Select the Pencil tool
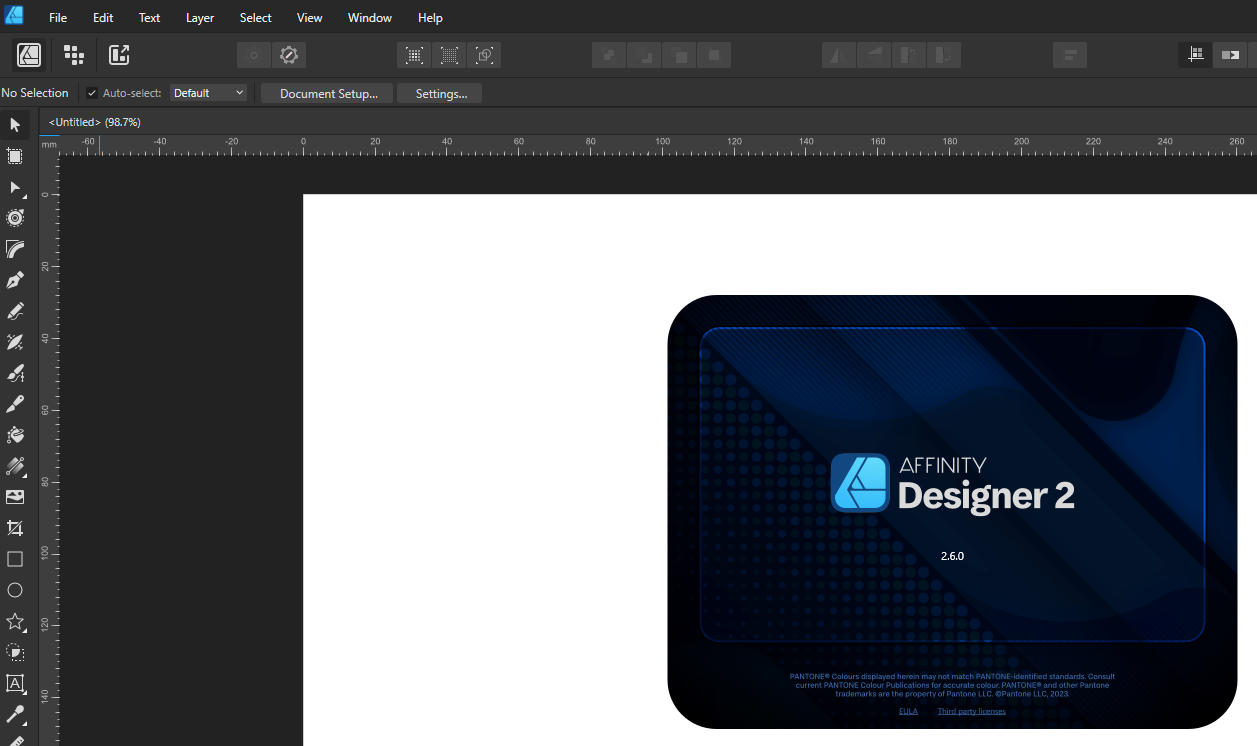The image size is (1257, 746). pyautogui.click(x=15, y=311)
